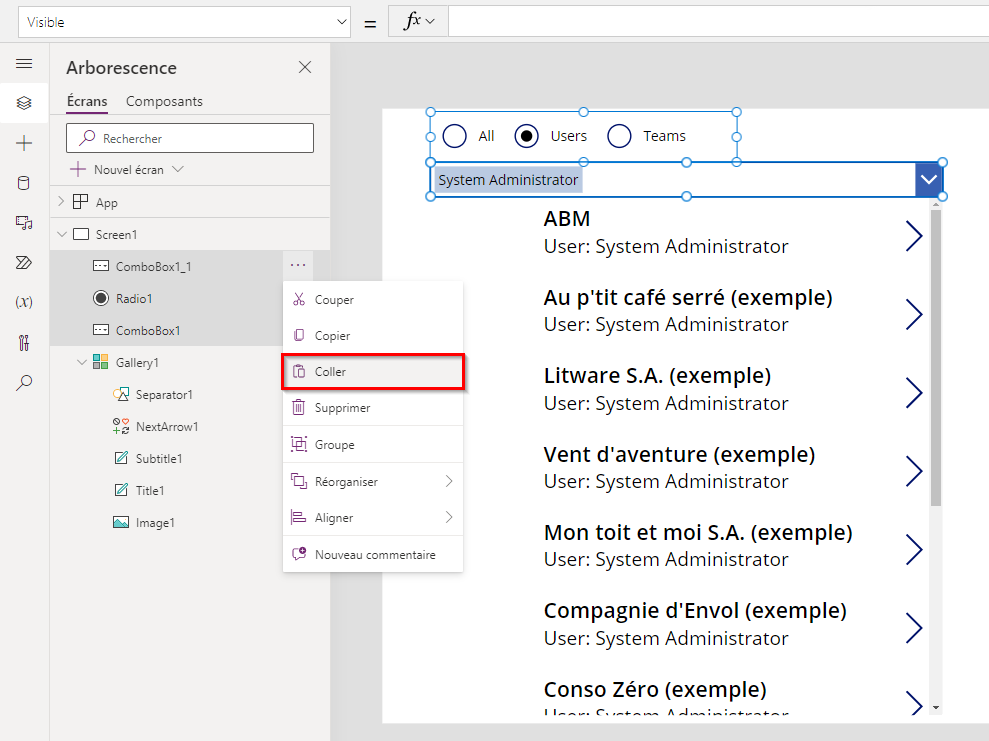Viewport: 989px width, 741px height.
Task: Open the Variables (x) icon in sidebar
Action: 24,302
